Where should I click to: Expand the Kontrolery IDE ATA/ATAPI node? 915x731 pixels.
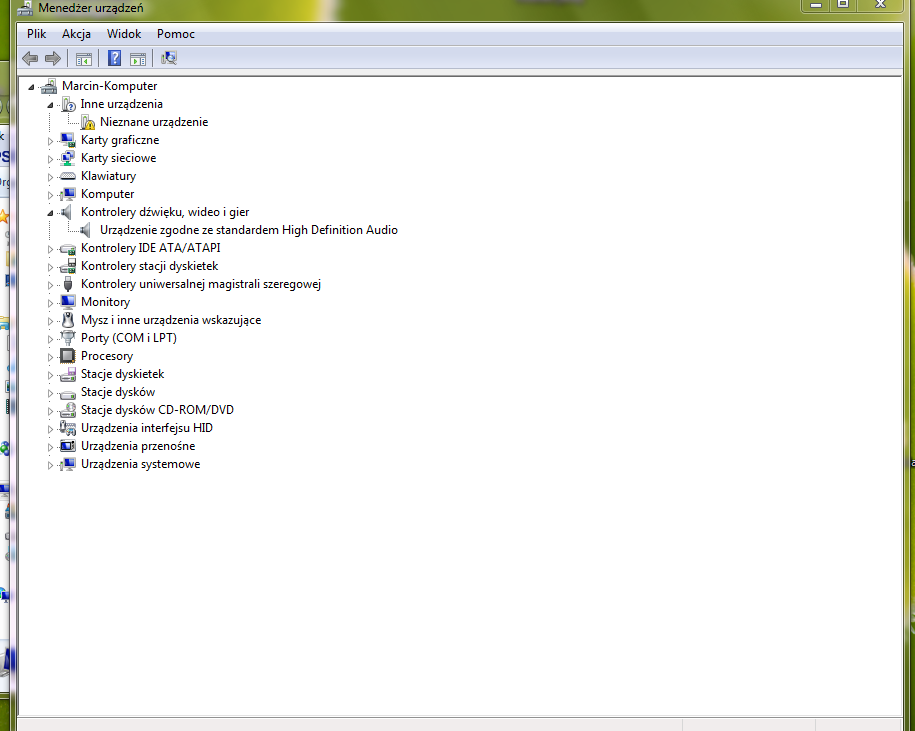pyautogui.click(x=50, y=249)
